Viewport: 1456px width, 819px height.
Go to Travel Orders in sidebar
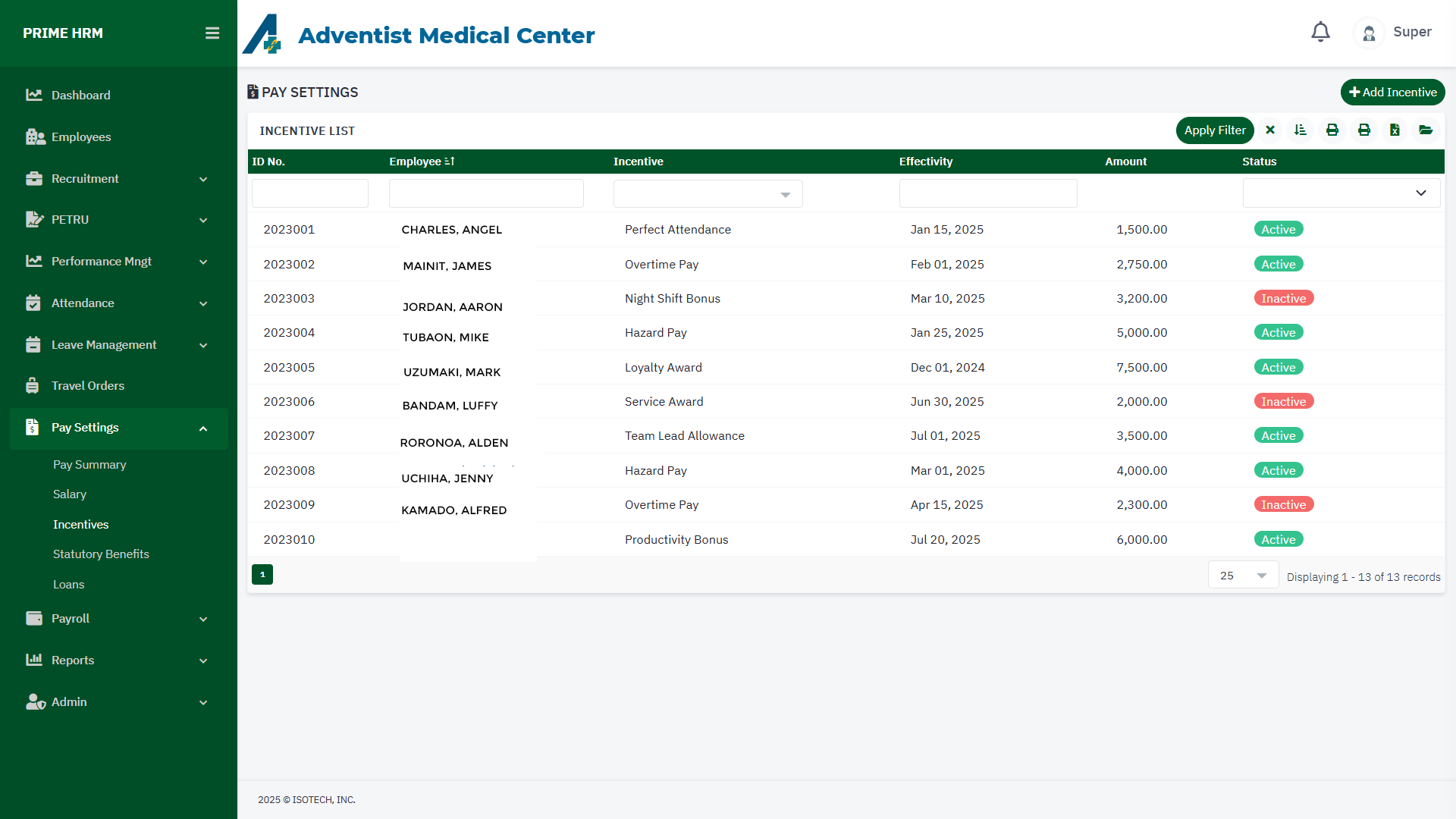point(88,386)
